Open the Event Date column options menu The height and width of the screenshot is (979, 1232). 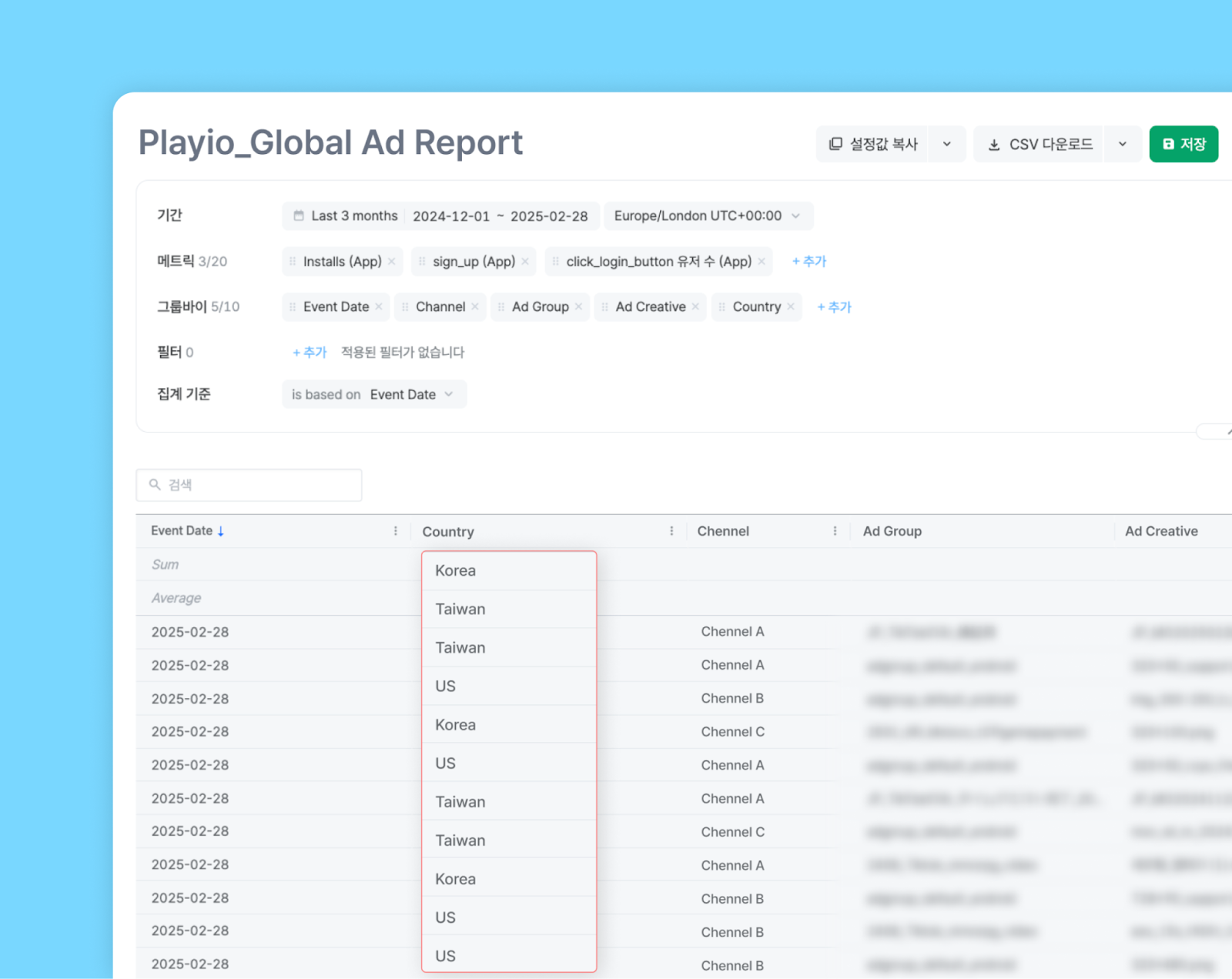pos(396,531)
